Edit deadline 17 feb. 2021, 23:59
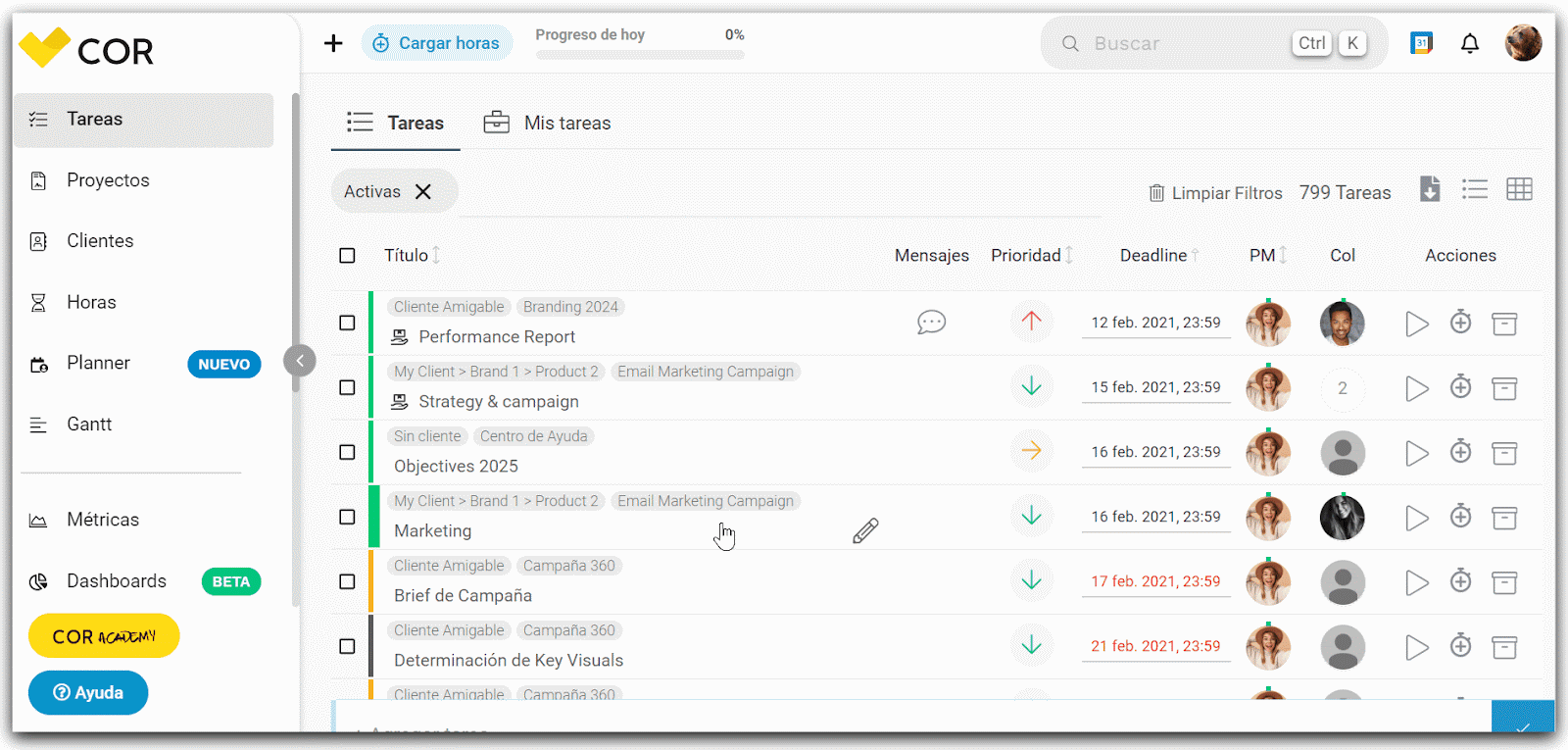The width and height of the screenshot is (1568, 750). click(1156, 581)
